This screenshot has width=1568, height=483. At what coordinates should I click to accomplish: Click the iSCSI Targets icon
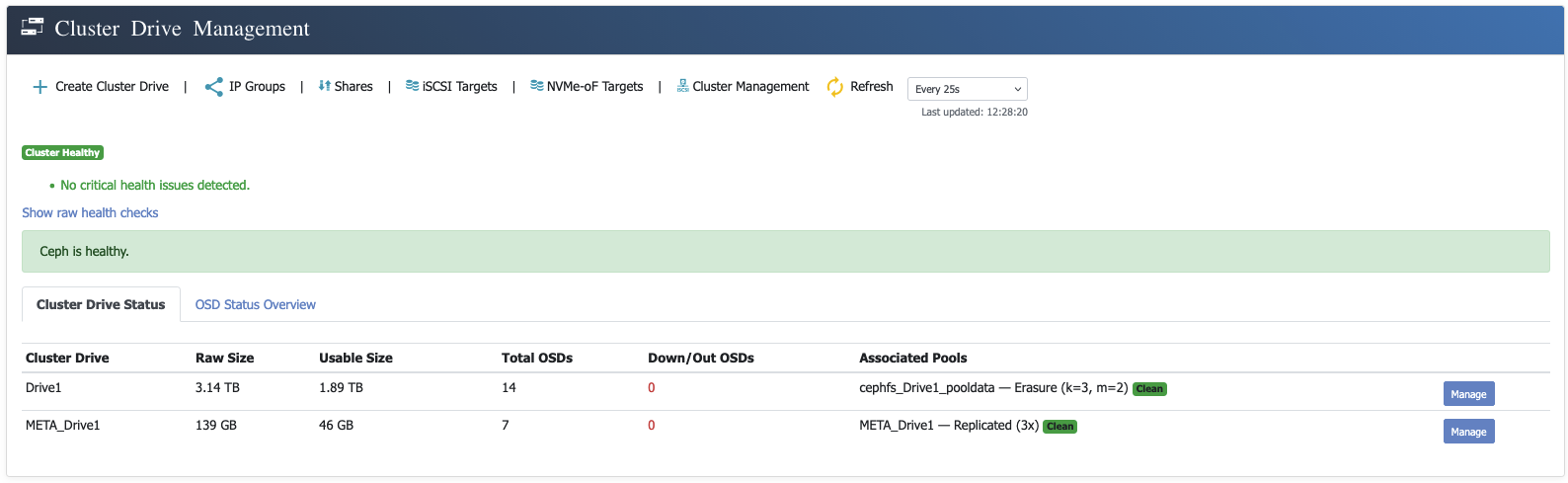click(412, 86)
